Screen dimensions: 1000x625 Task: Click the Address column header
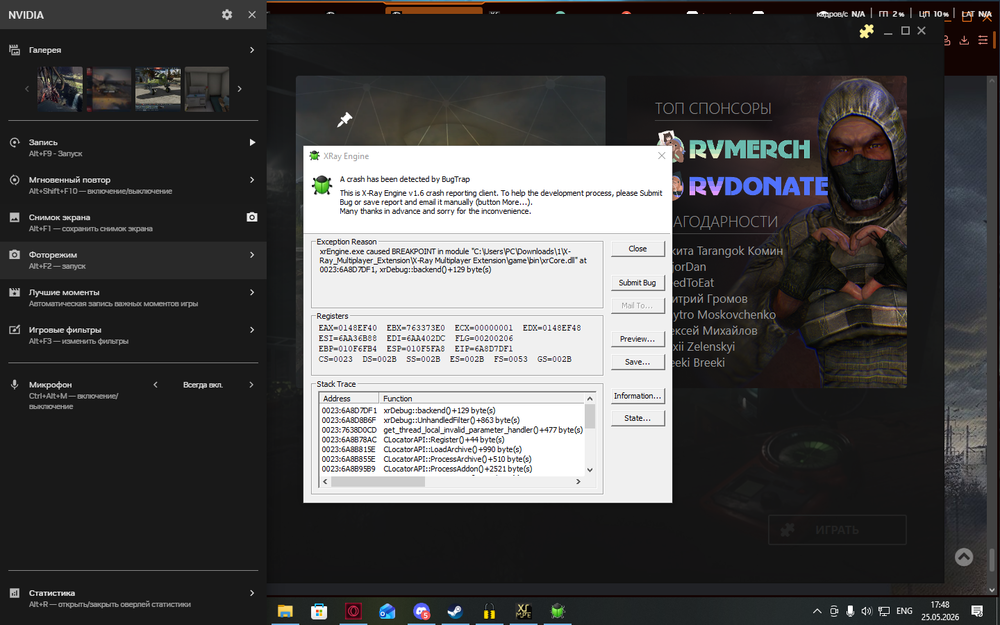[349, 398]
